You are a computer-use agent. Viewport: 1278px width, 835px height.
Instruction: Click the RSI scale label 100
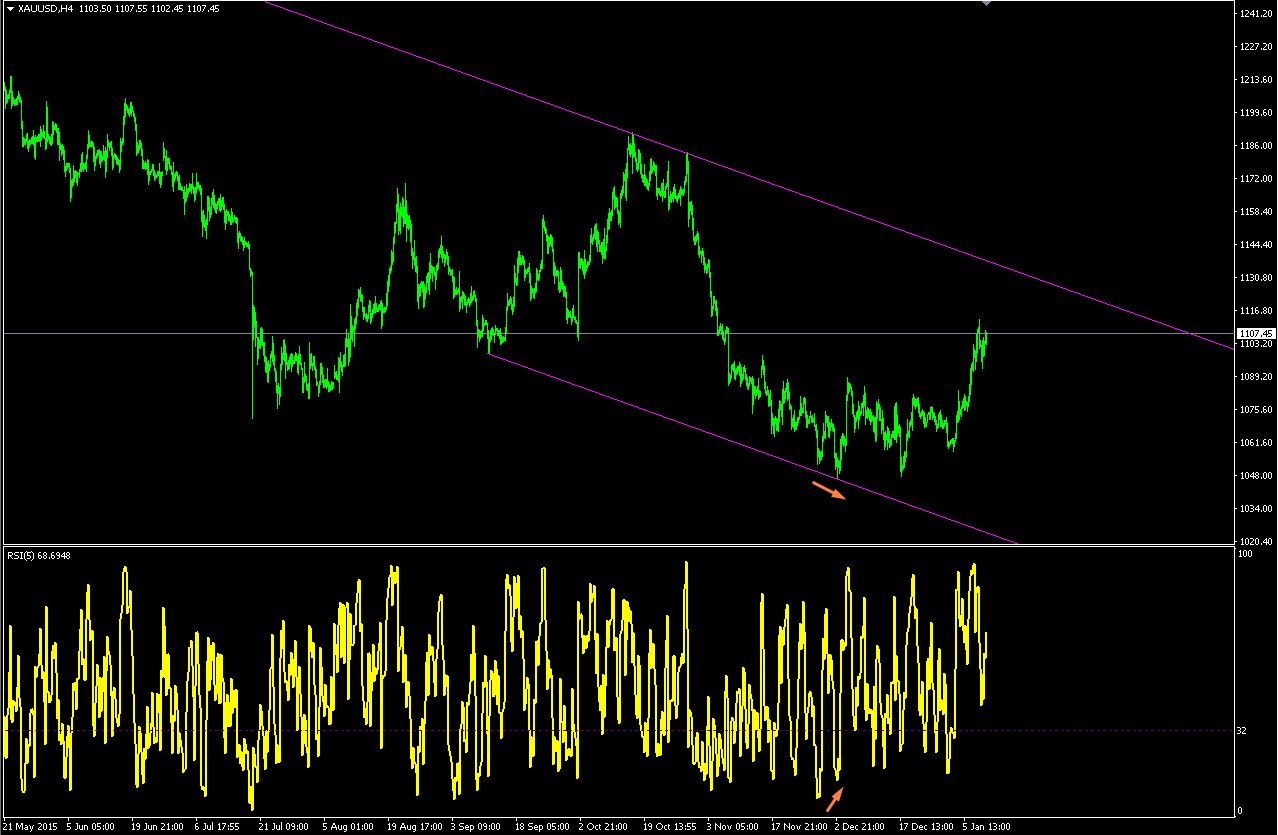pos(1246,554)
